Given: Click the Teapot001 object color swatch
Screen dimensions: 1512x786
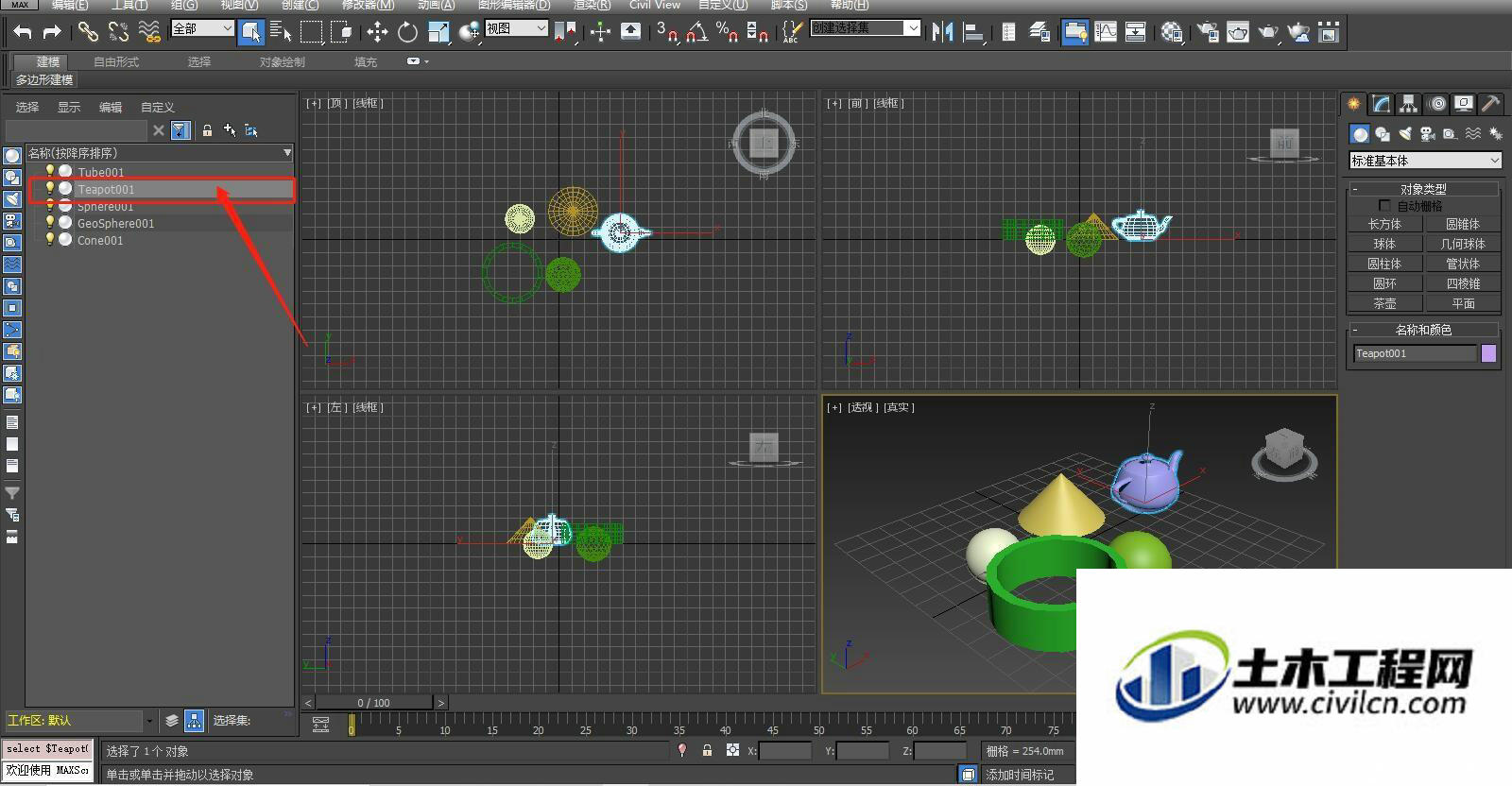Looking at the screenshot, I should [1488, 353].
